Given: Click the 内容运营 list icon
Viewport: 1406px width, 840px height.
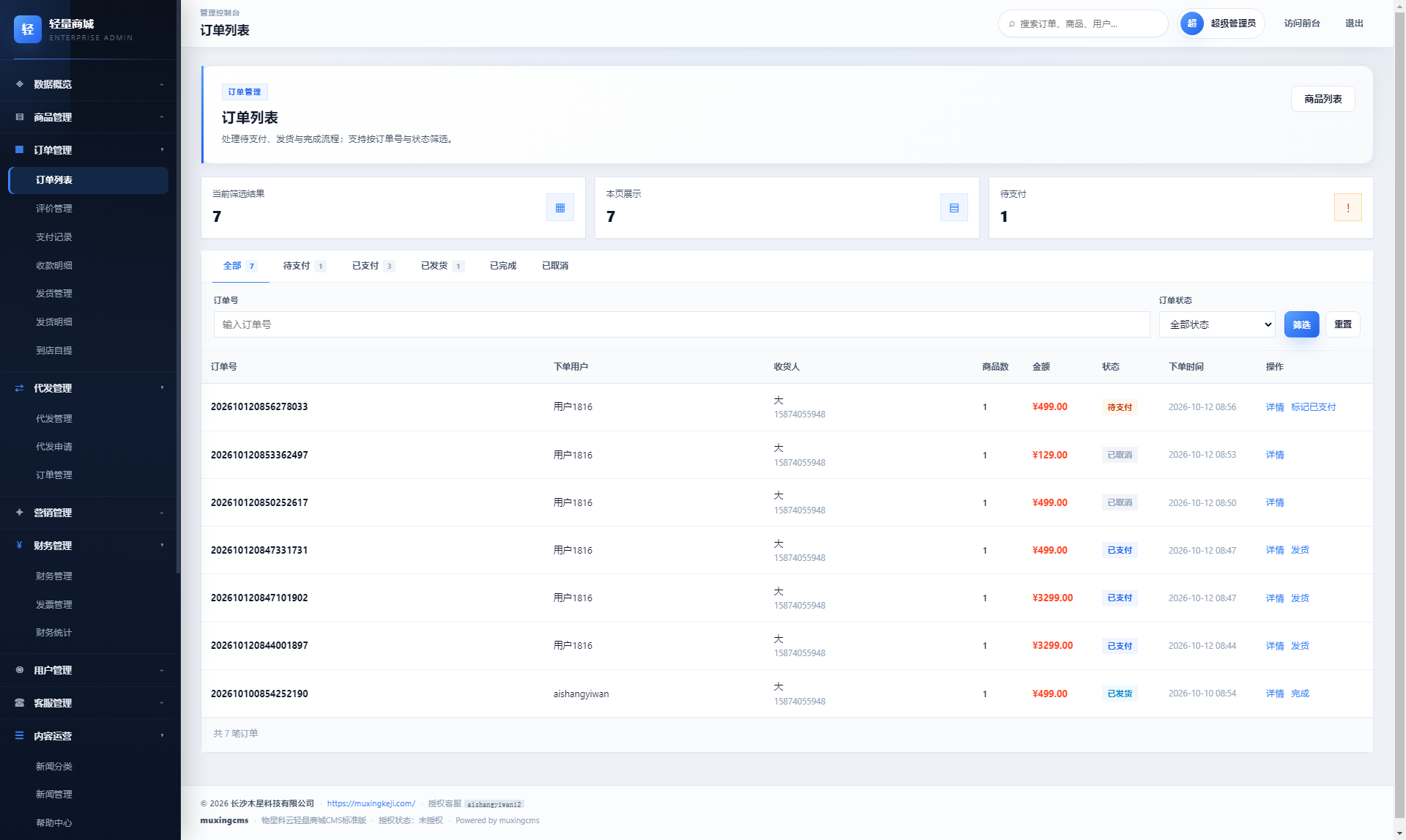Looking at the screenshot, I should click(20, 736).
